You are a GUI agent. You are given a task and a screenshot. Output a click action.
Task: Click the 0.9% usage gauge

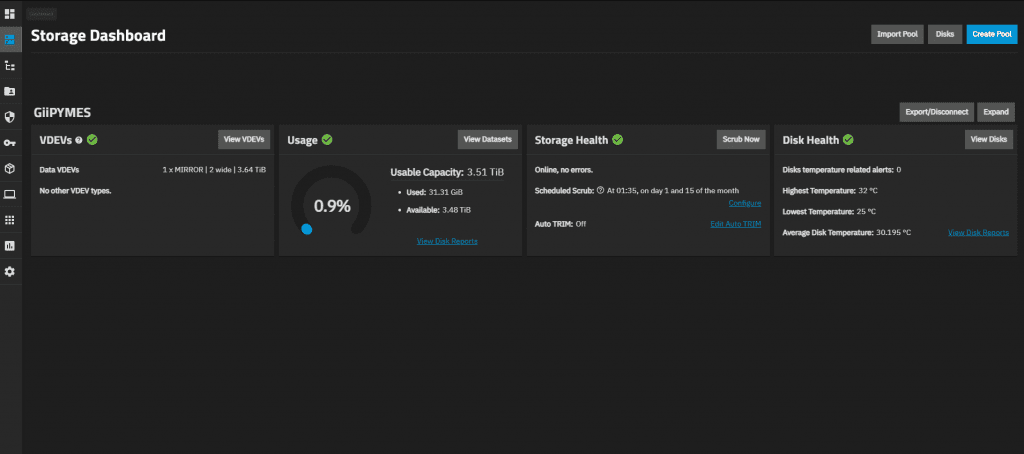[332, 206]
